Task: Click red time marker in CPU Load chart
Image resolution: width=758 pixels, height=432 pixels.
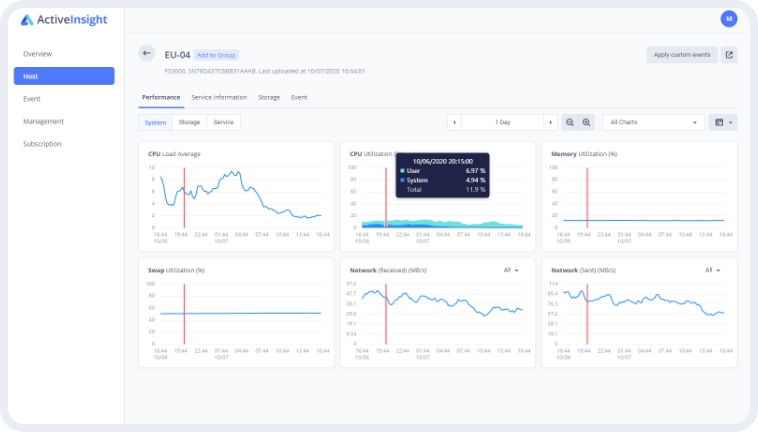Action: 184,197
